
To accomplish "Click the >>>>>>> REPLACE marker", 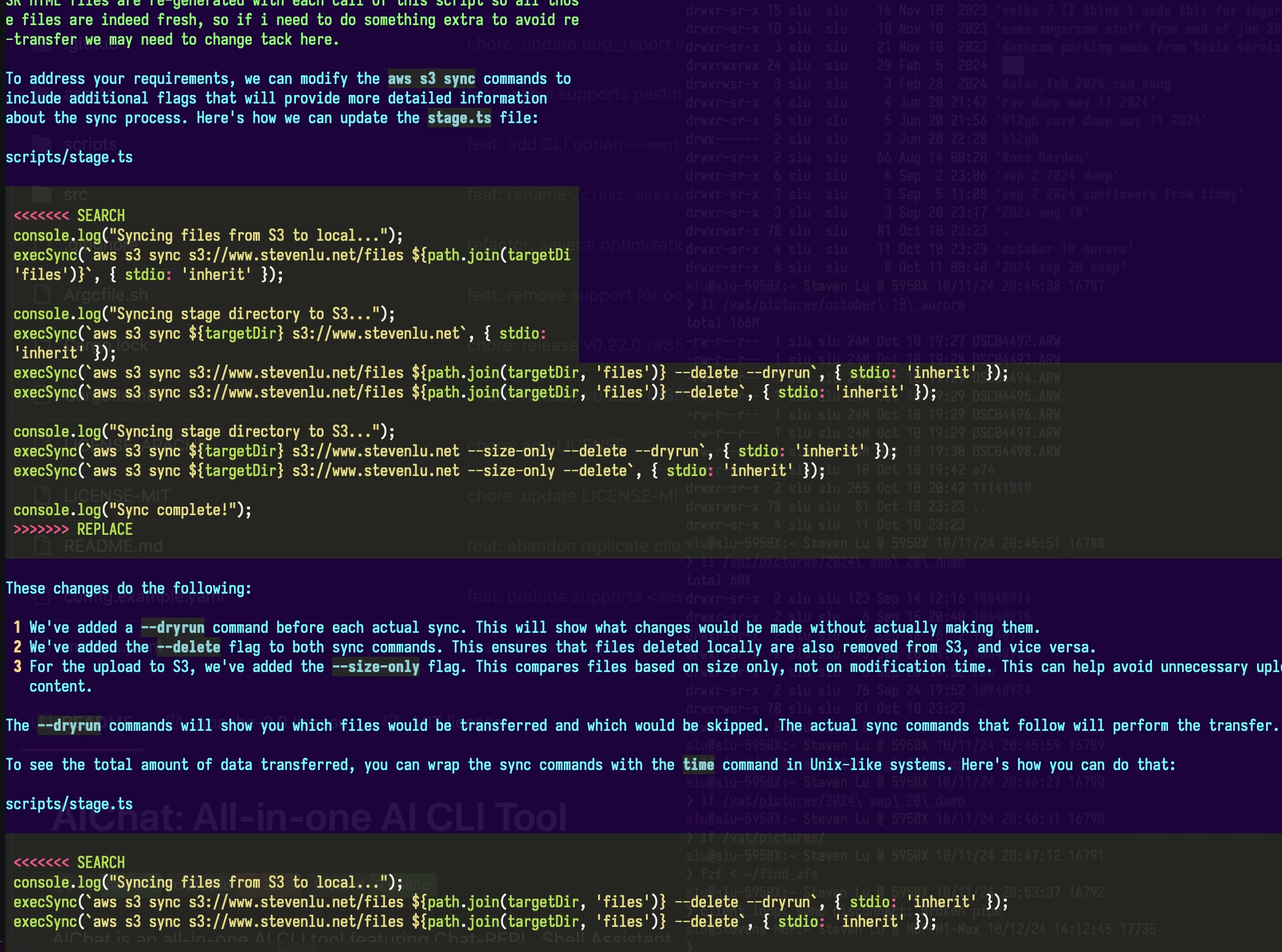I will pos(73,530).
